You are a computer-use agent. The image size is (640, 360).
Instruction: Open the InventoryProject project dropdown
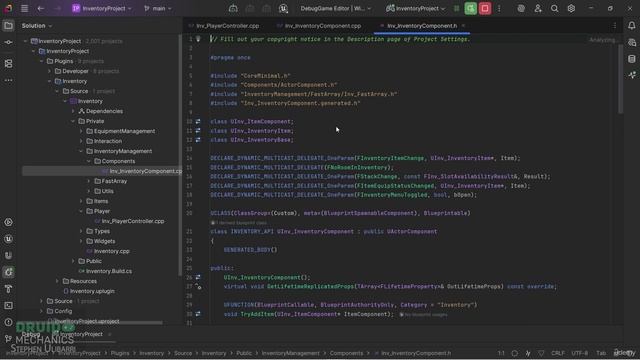102,8
